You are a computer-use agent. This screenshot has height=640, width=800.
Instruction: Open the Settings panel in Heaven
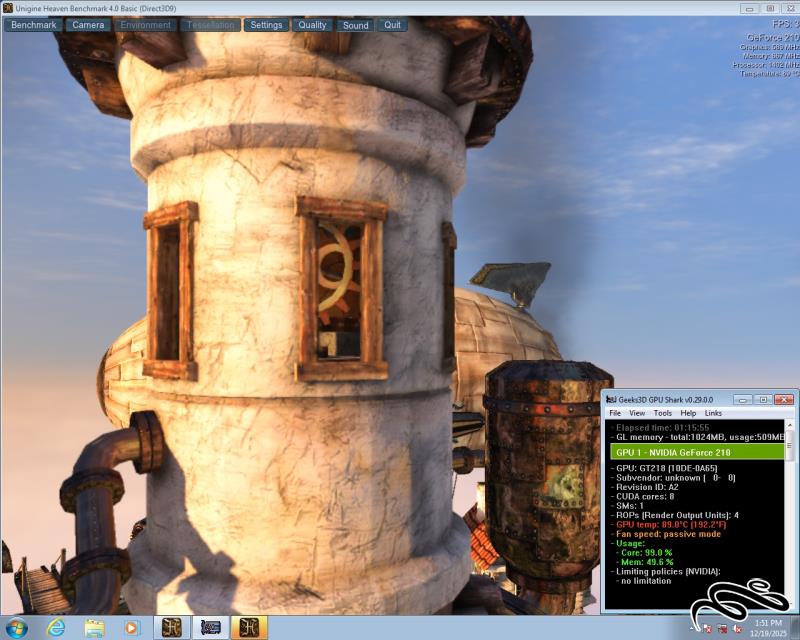pos(266,25)
